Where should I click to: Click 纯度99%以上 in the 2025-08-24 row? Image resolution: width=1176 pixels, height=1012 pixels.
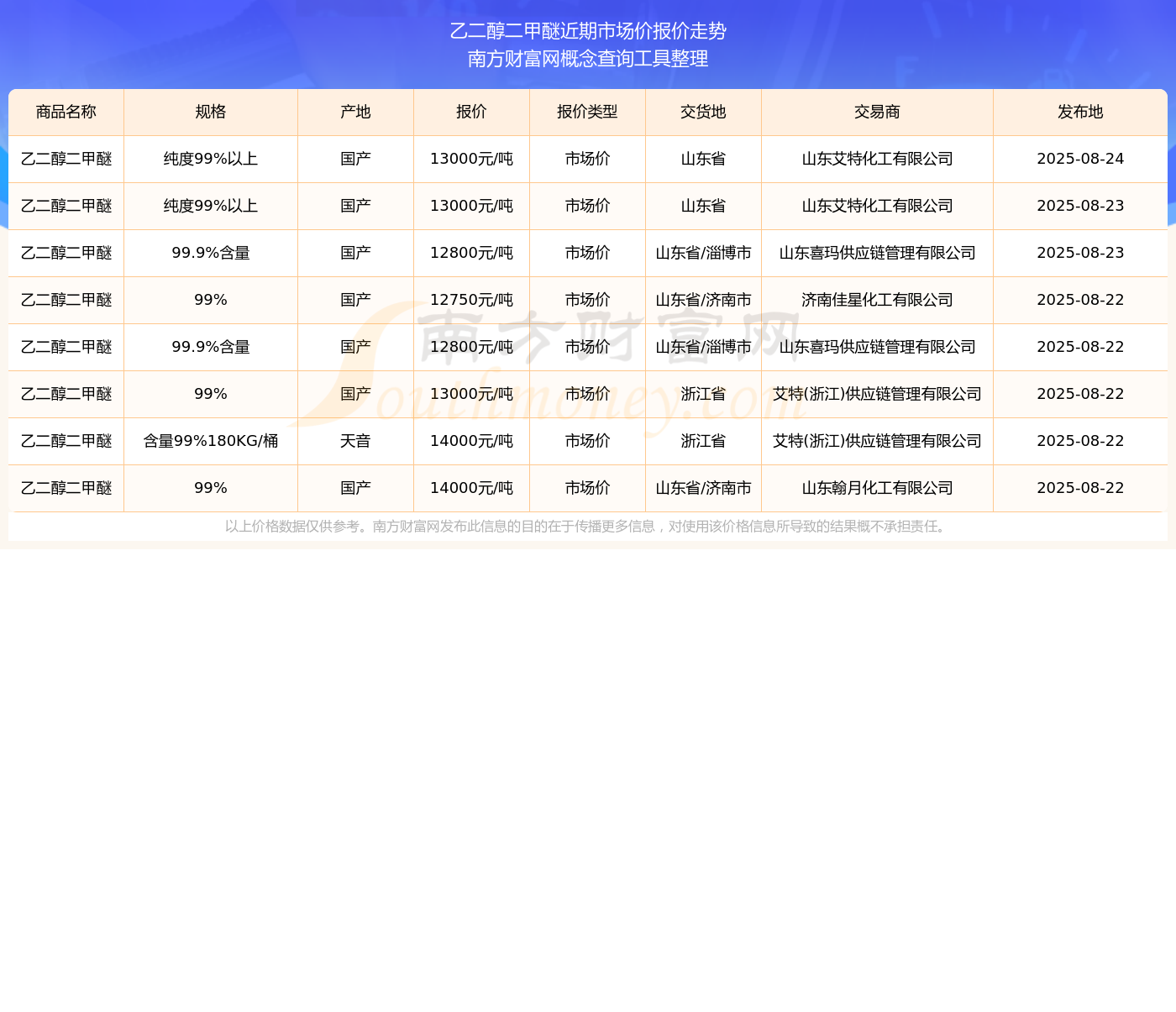click(x=211, y=159)
